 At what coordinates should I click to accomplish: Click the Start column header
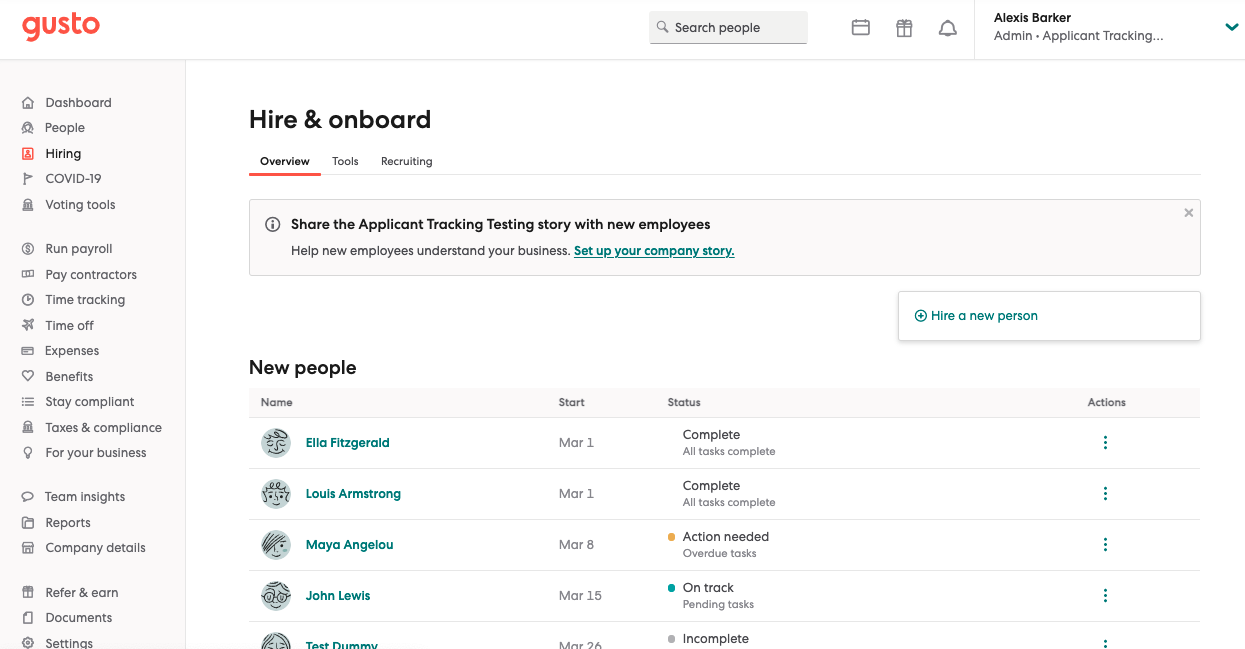click(x=572, y=403)
